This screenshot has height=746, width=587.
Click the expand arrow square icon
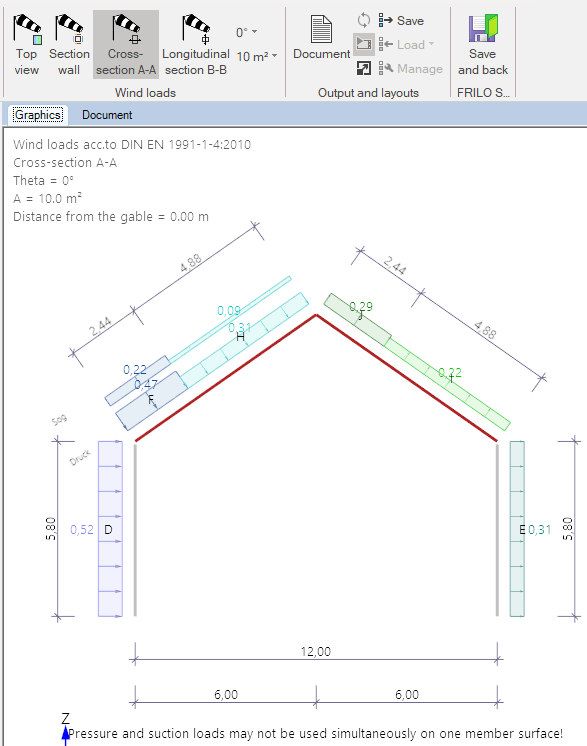[x=363, y=69]
